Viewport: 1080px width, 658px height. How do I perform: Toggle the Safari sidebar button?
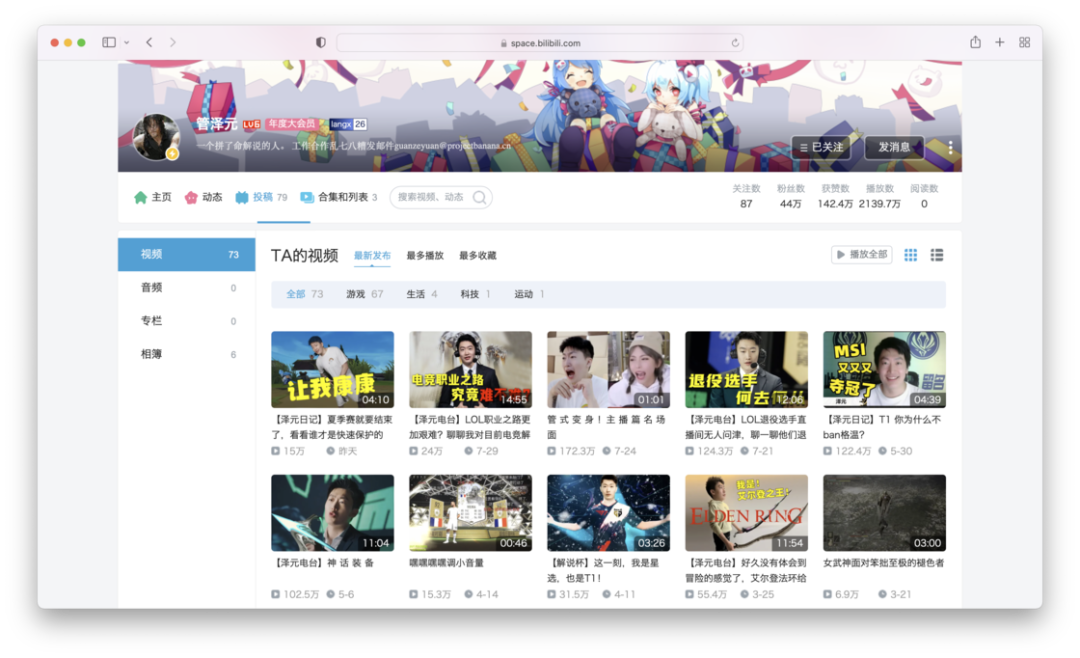point(109,42)
